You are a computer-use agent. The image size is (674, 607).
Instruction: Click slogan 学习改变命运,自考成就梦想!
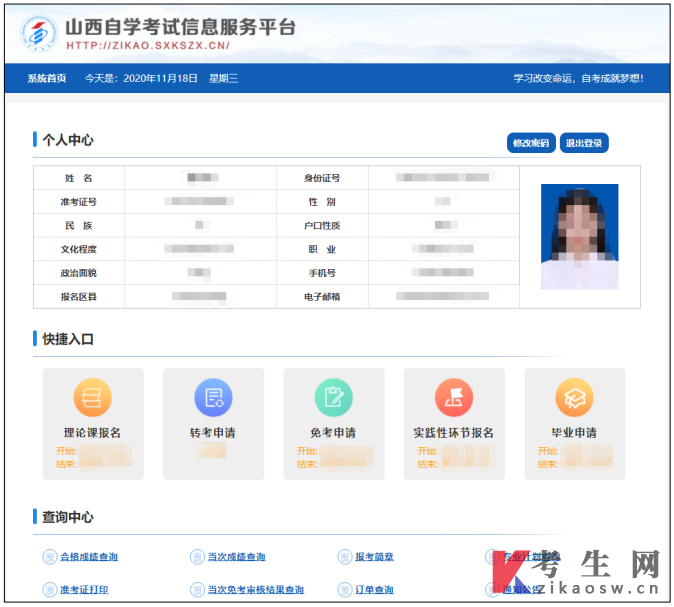(x=579, y=78)
